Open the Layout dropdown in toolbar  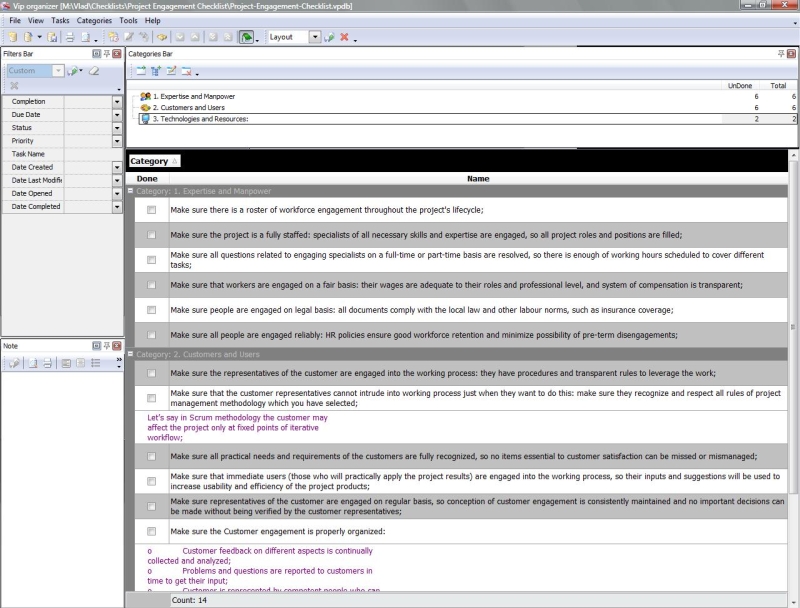pyautogui.click(x=315, y=37)
